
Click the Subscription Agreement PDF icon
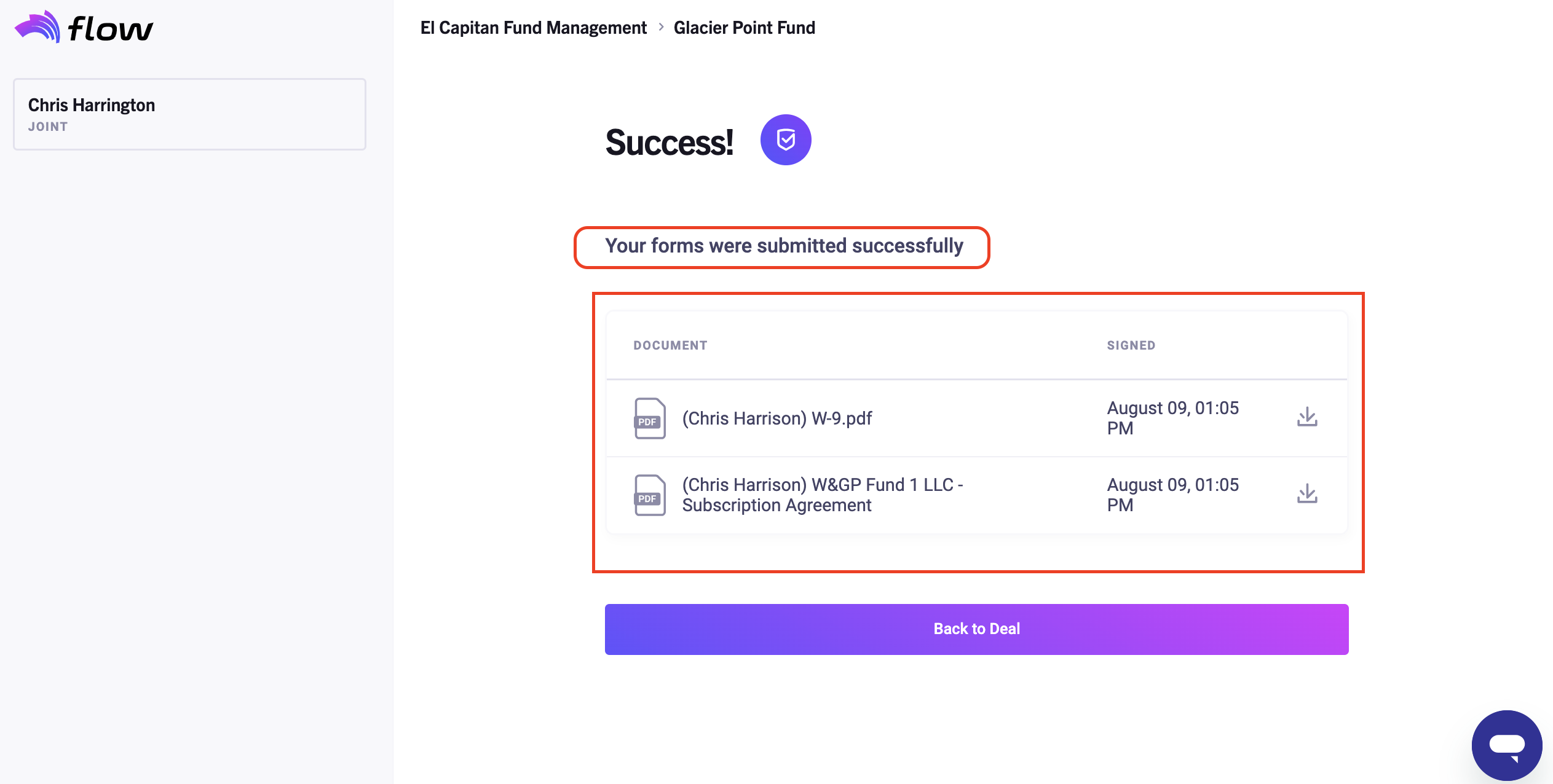(x=649, y=495)
